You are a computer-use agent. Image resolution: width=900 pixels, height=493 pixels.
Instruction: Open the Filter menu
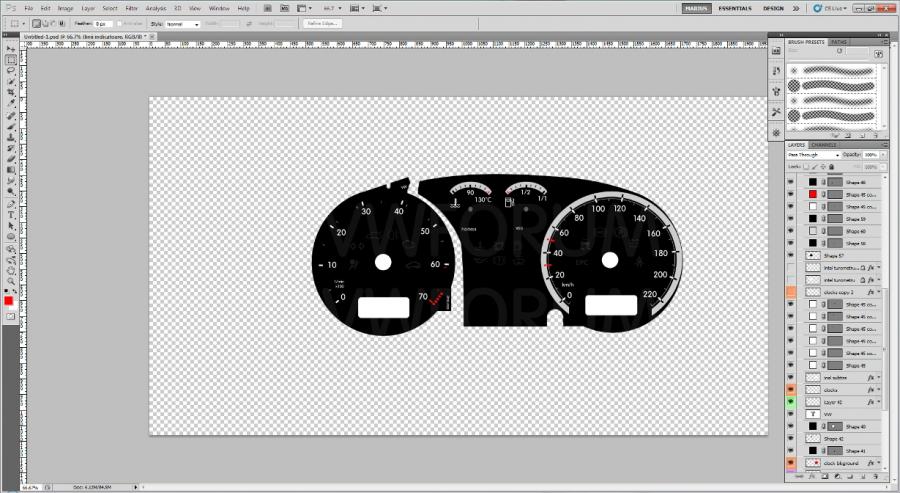(x=131, y=8)
